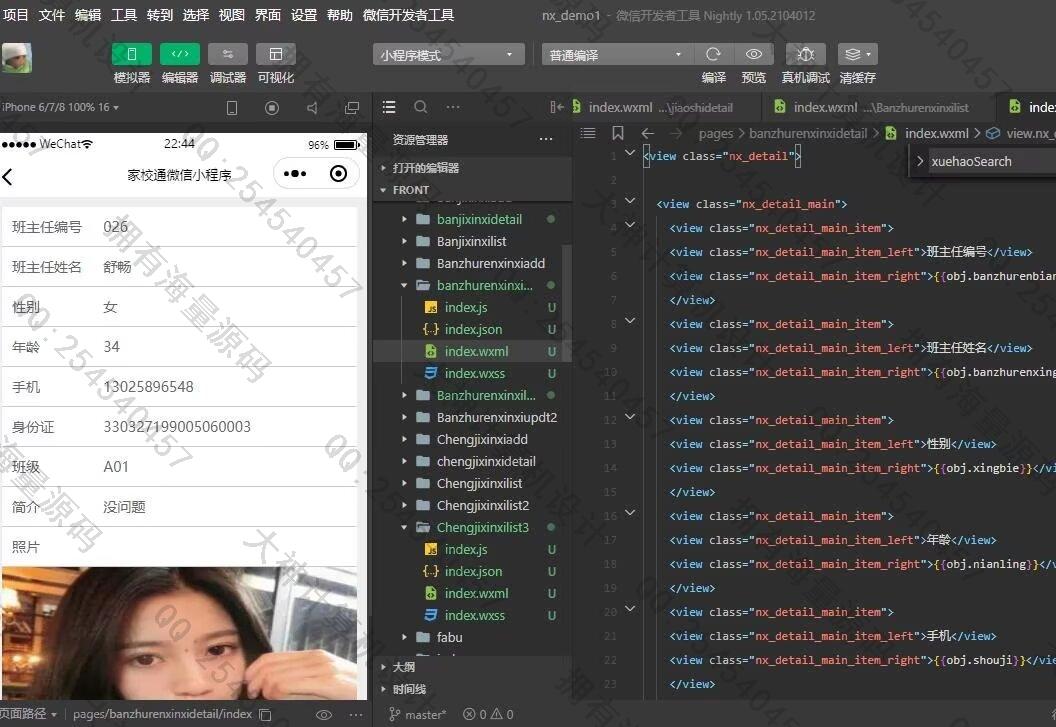Copy page path icon in status bar

pos(265,714)
